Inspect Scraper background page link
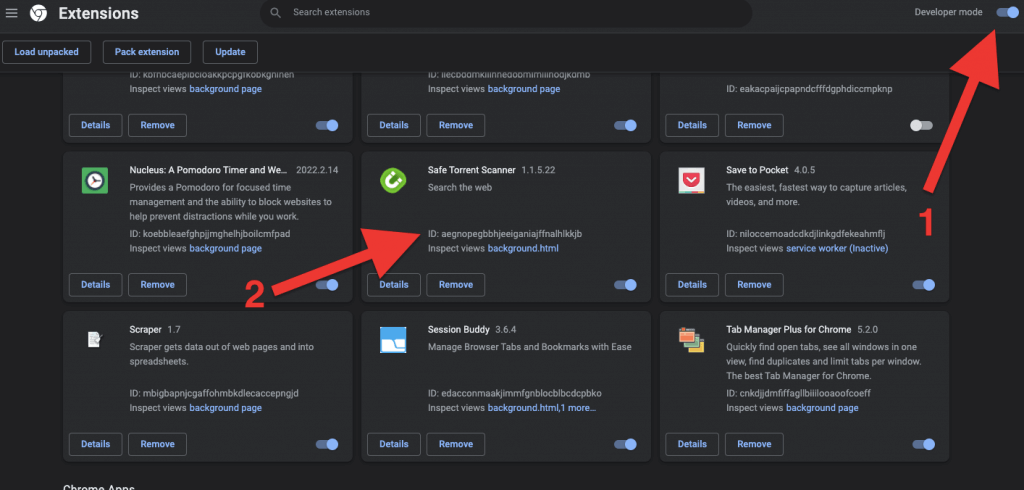1024x490 pixels. coord(225,408)
